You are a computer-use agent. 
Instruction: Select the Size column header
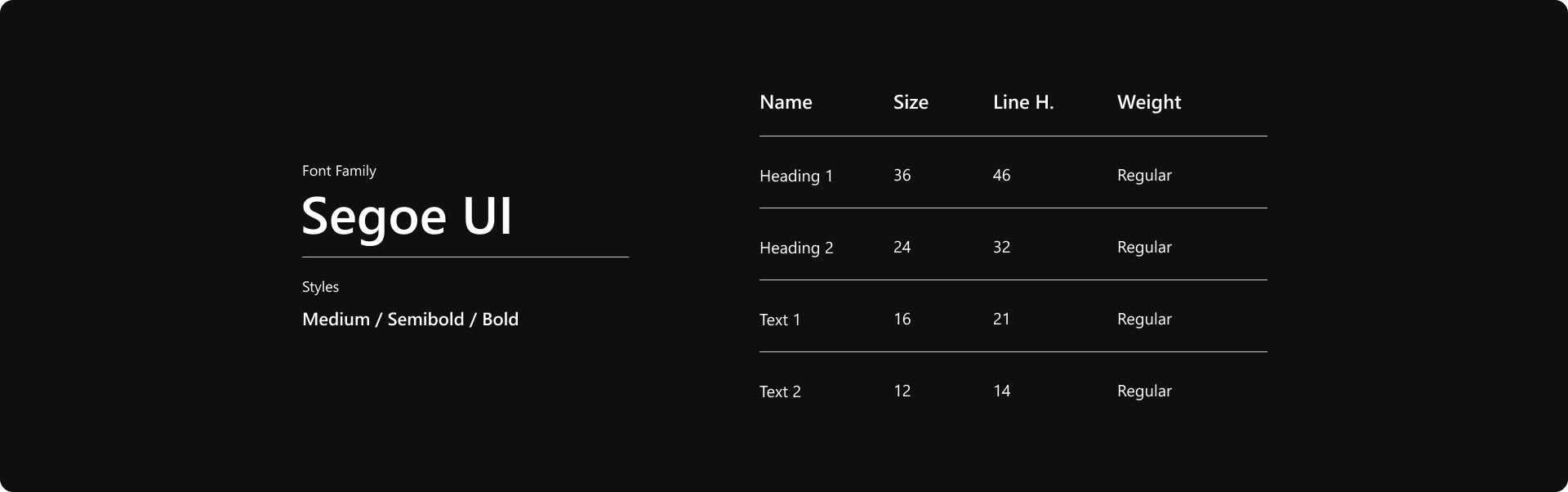[911, 102]
